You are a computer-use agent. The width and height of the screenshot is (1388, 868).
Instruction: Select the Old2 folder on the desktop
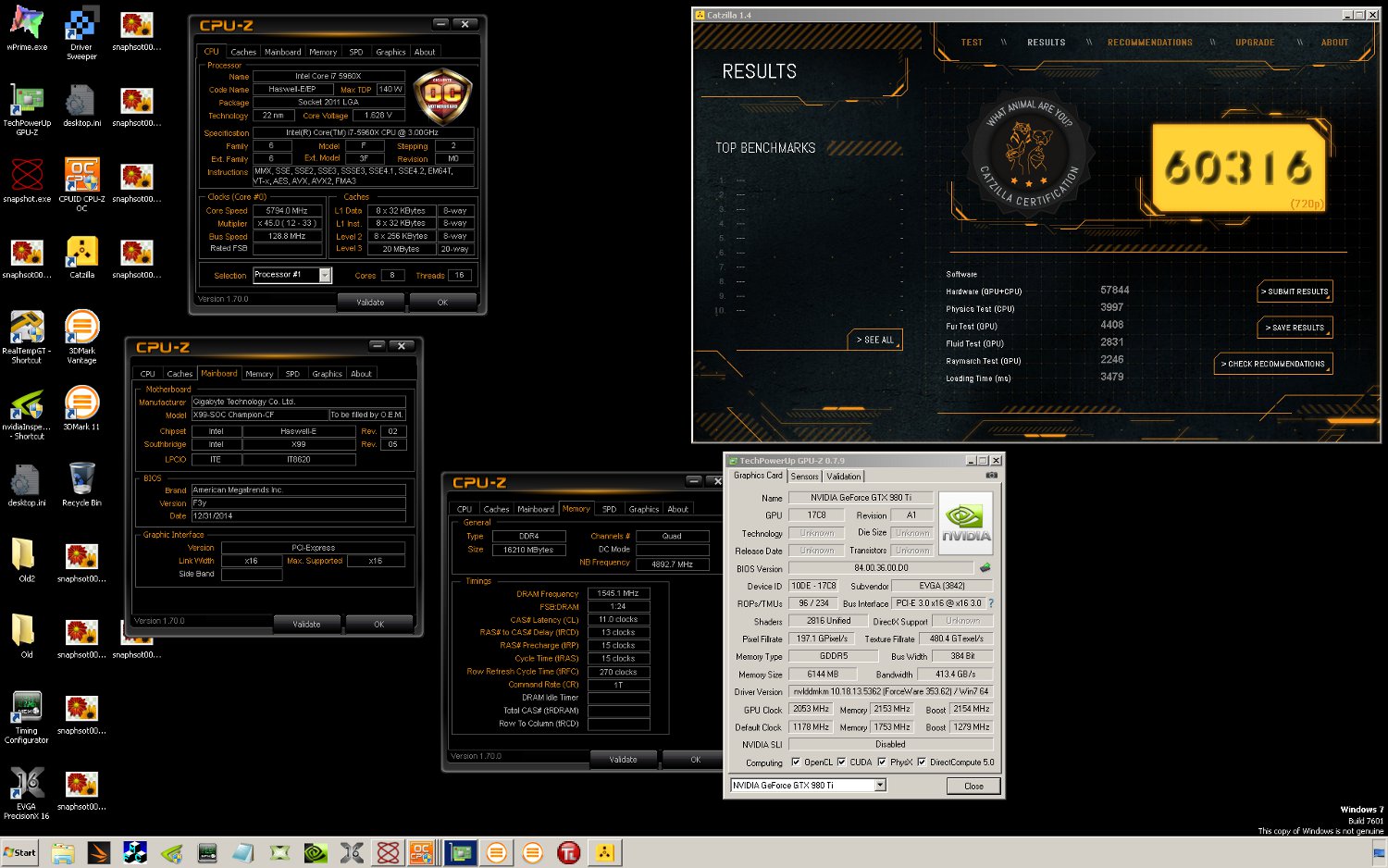[x=27, y=560]
